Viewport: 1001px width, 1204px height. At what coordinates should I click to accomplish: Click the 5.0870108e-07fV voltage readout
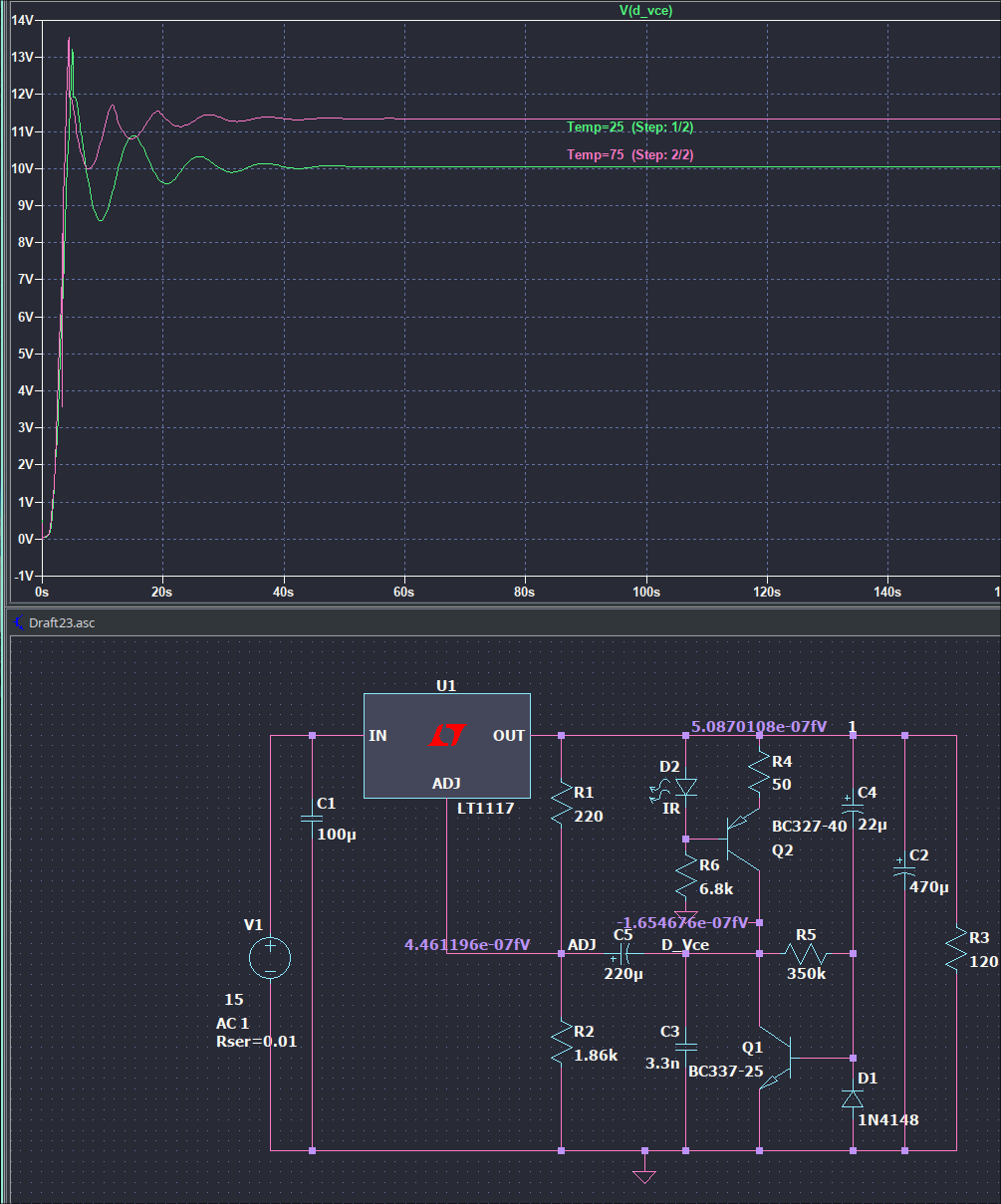click(759, 727)
